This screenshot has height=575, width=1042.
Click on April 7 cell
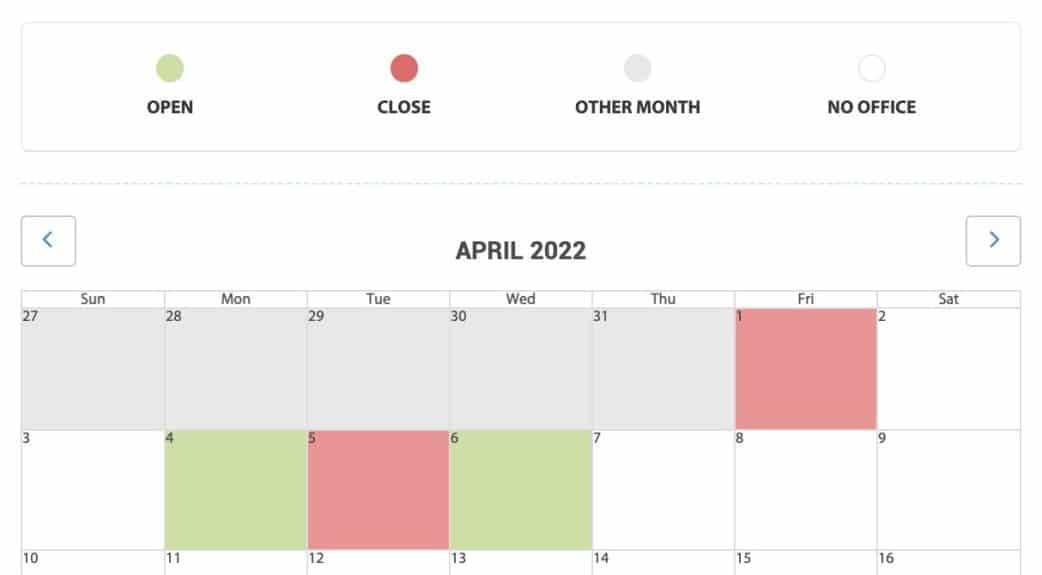663,490
